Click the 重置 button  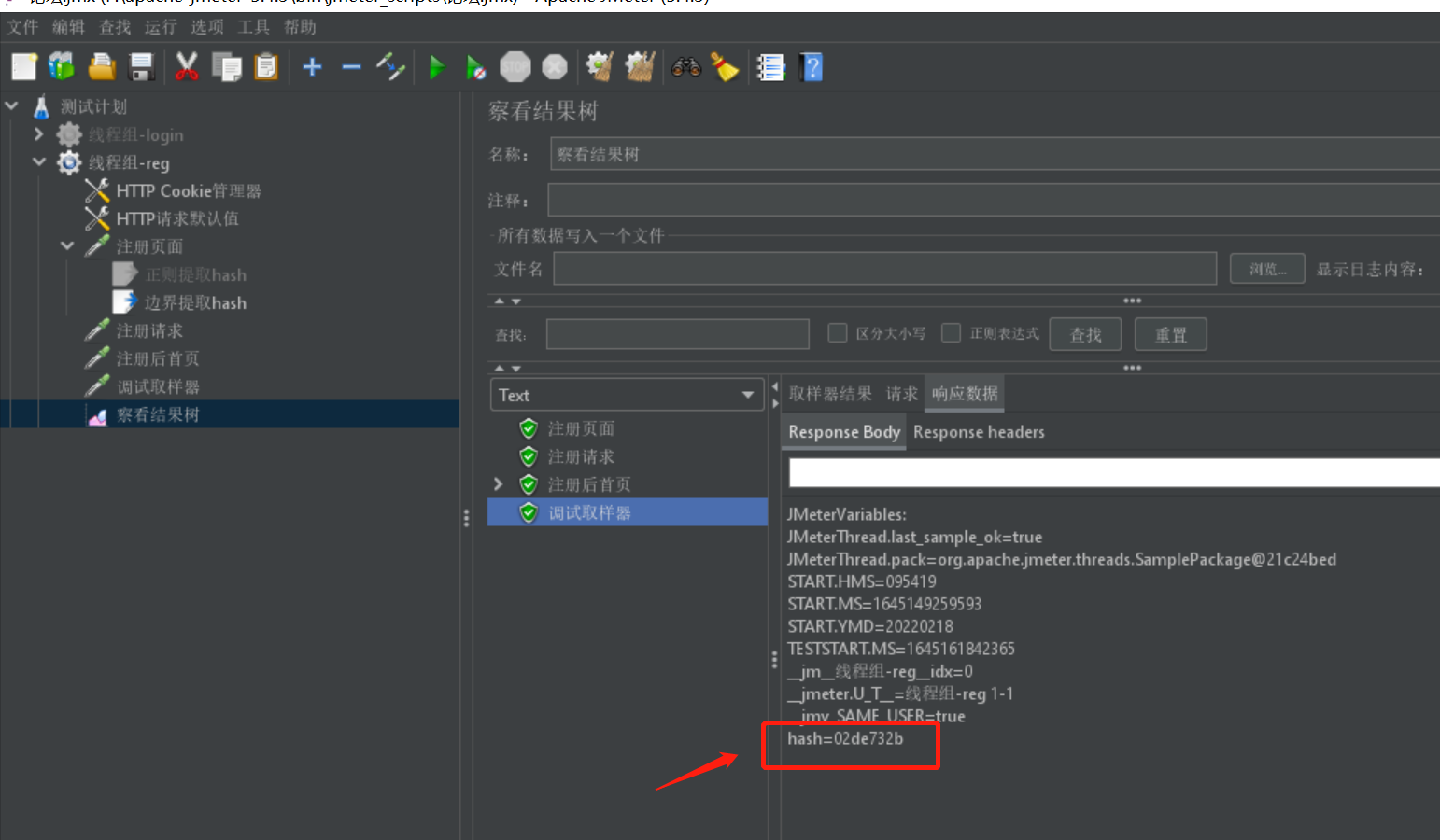point(1170,334)
